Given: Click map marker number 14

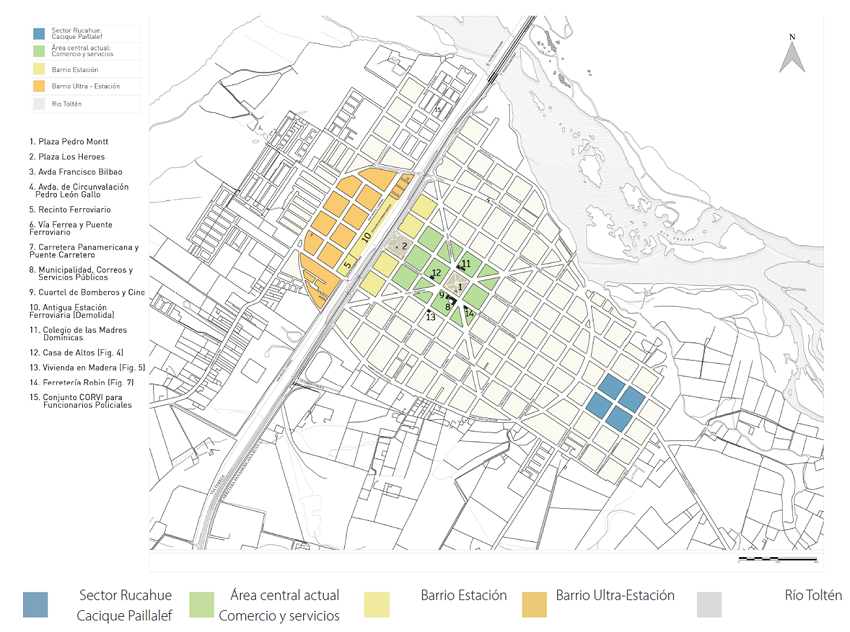Looking at the screenshot, I should pos(468,313).
